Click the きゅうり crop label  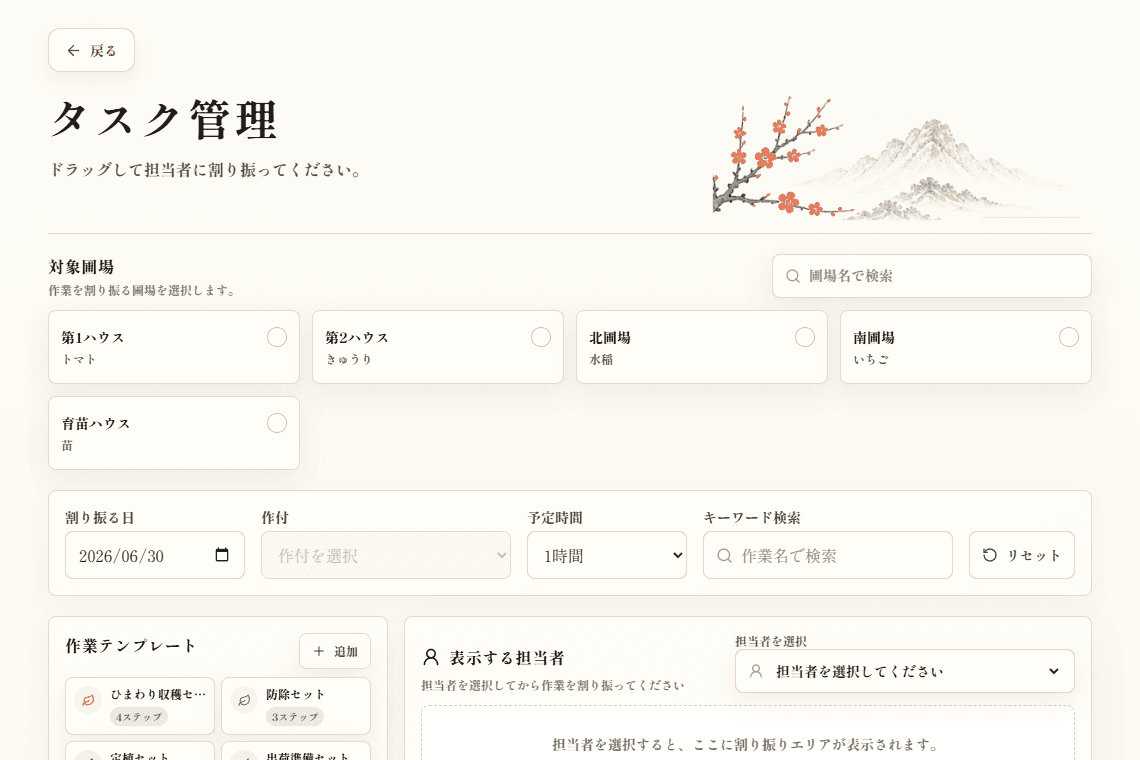[x=348, y=359]
